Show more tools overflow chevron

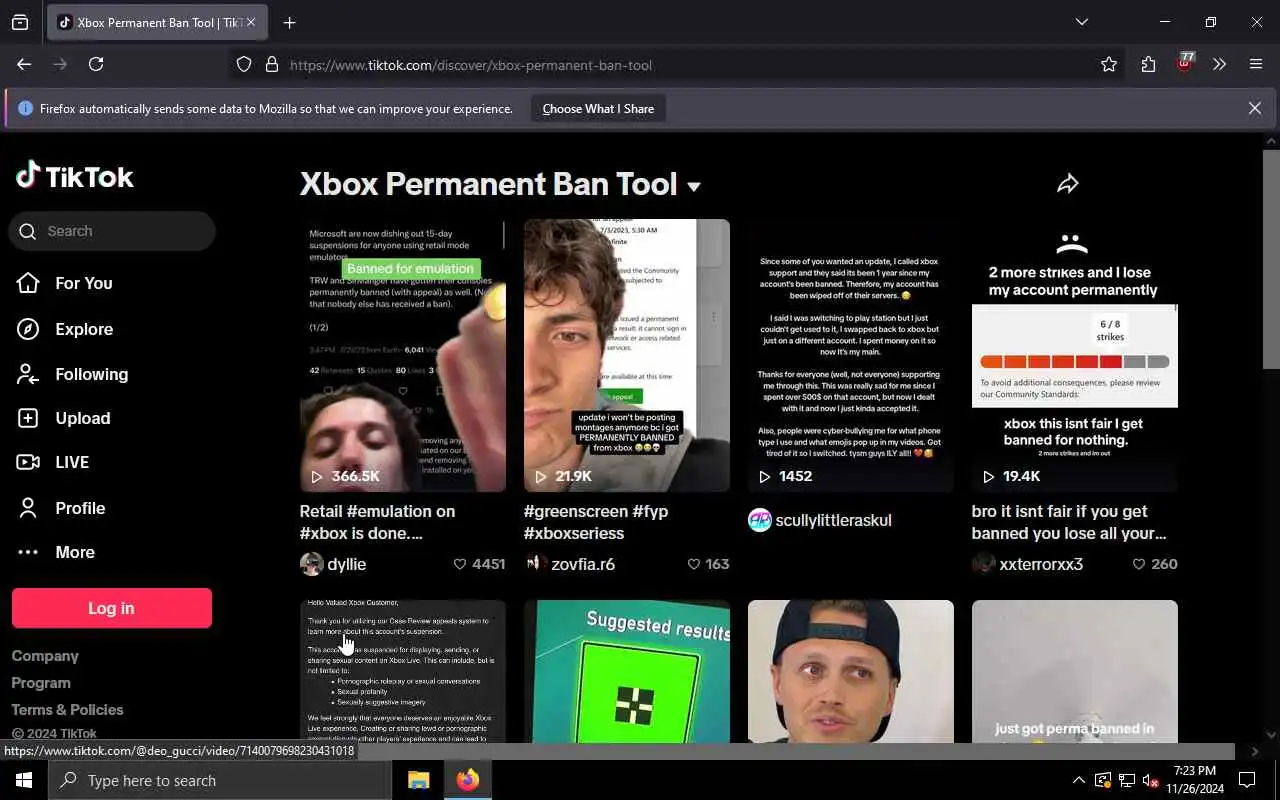[1219, 65]
